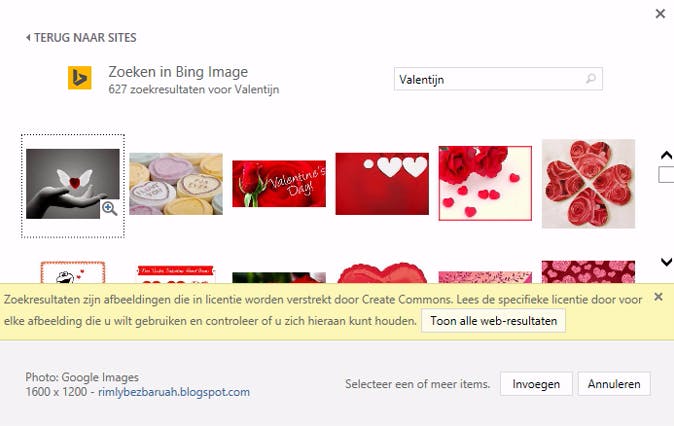Click the scrollbar thumb in results list
The width and height of the screenshot is (674, 426).
click(666, 175)
